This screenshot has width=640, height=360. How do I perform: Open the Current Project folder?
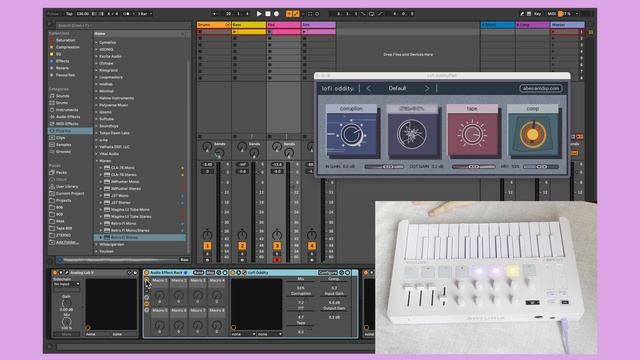(70, 193)
